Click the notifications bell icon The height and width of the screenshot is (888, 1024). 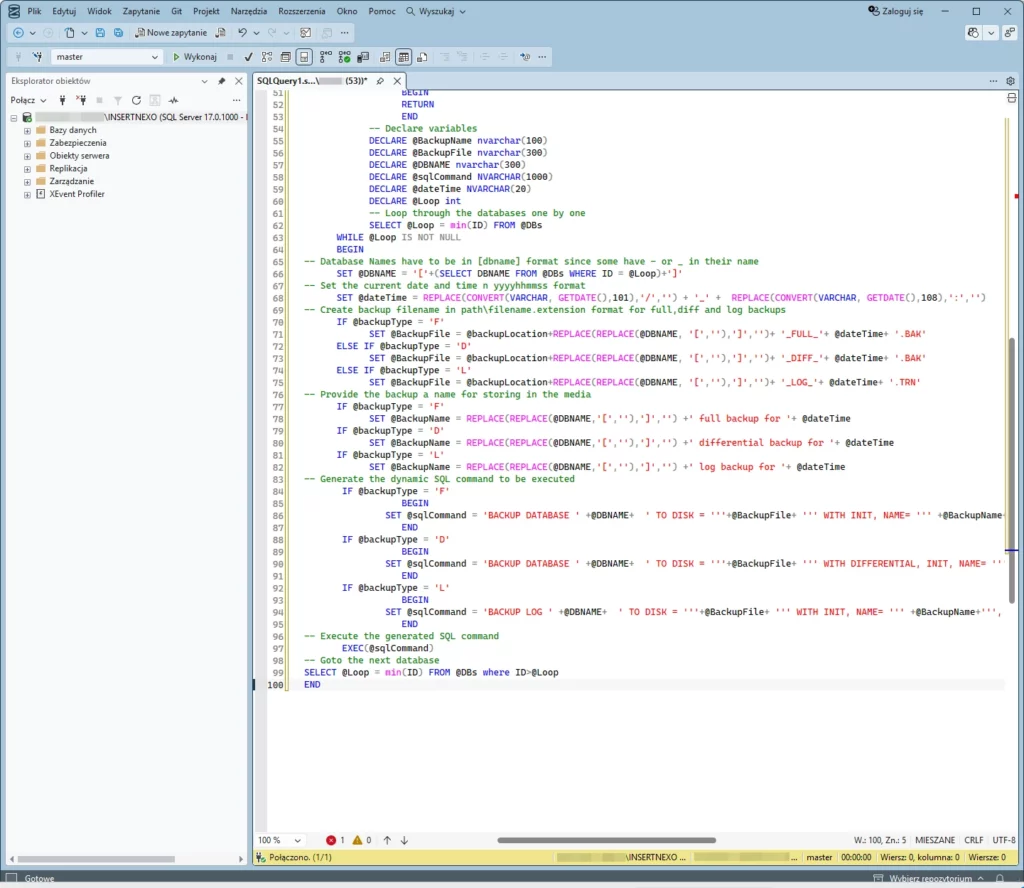(1000, 879)
